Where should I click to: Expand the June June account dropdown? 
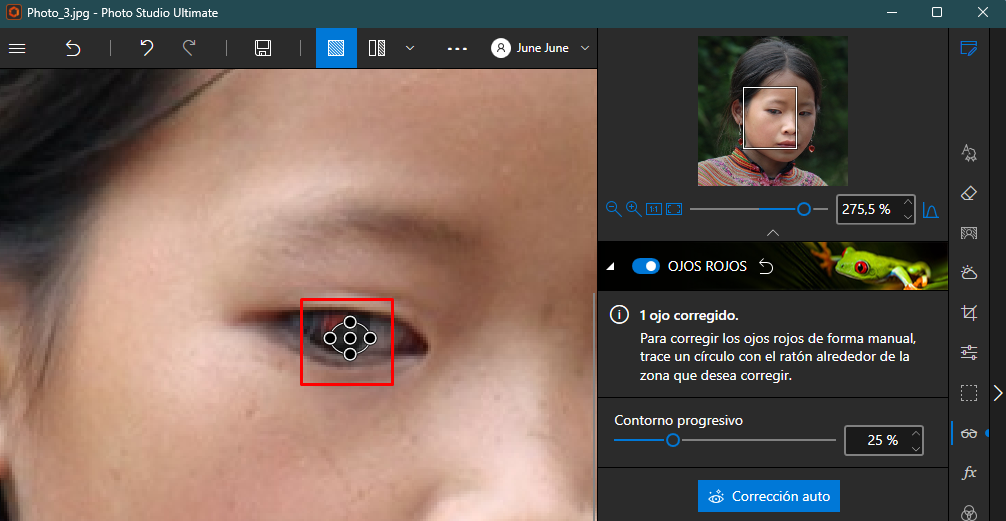[584, 48]
